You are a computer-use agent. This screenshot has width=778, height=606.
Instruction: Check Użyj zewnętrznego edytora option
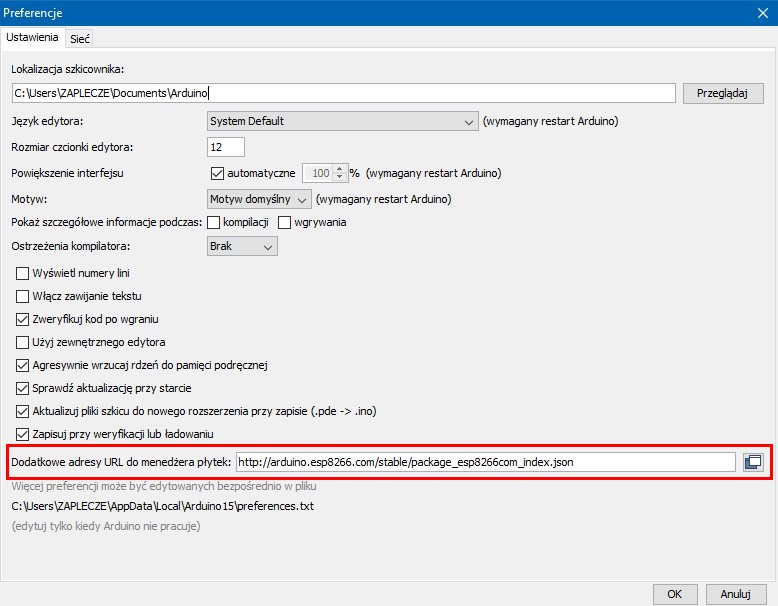(x=22, y=342)
